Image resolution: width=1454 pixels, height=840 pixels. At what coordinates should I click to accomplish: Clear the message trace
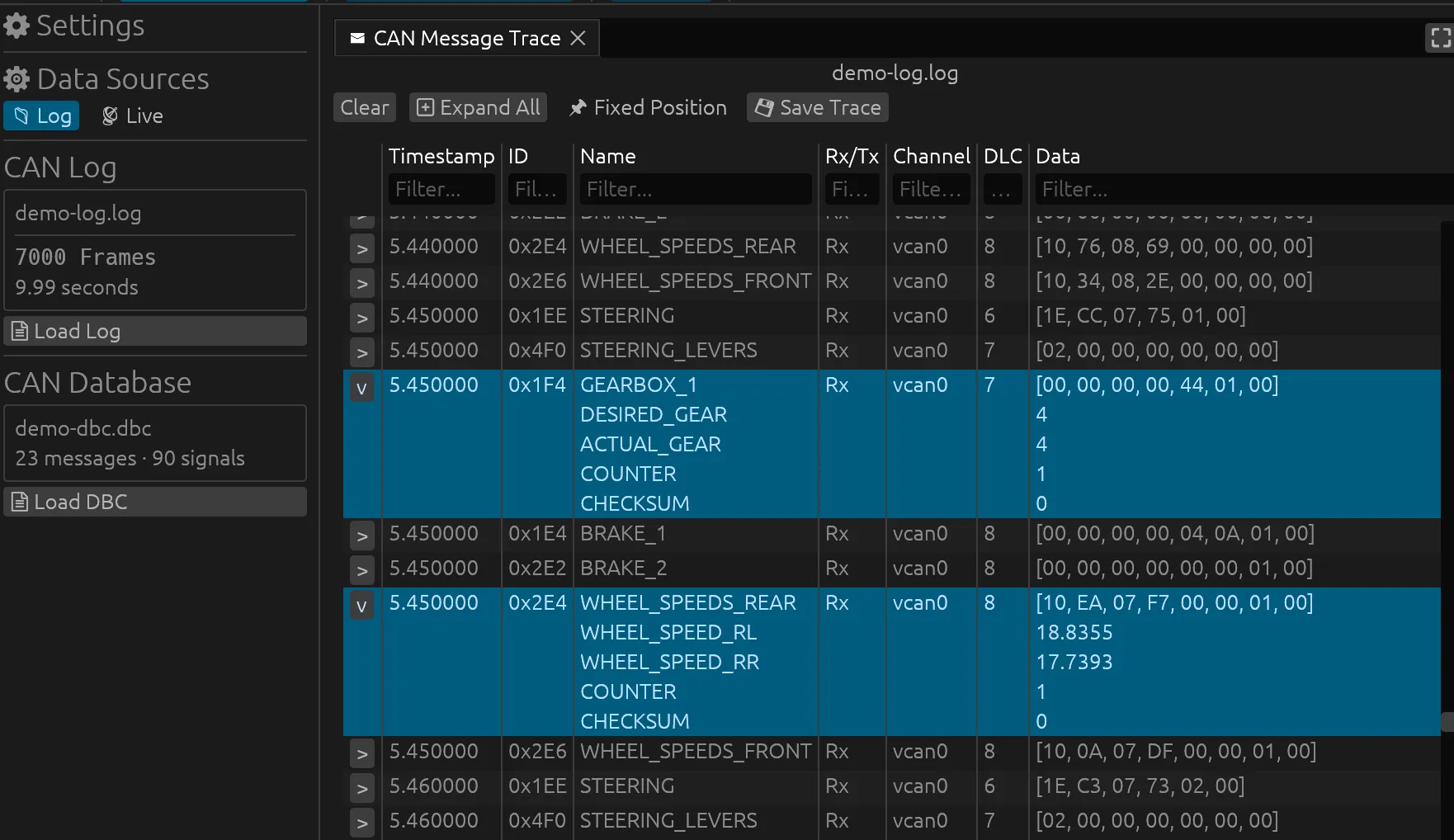pos(365,107)
